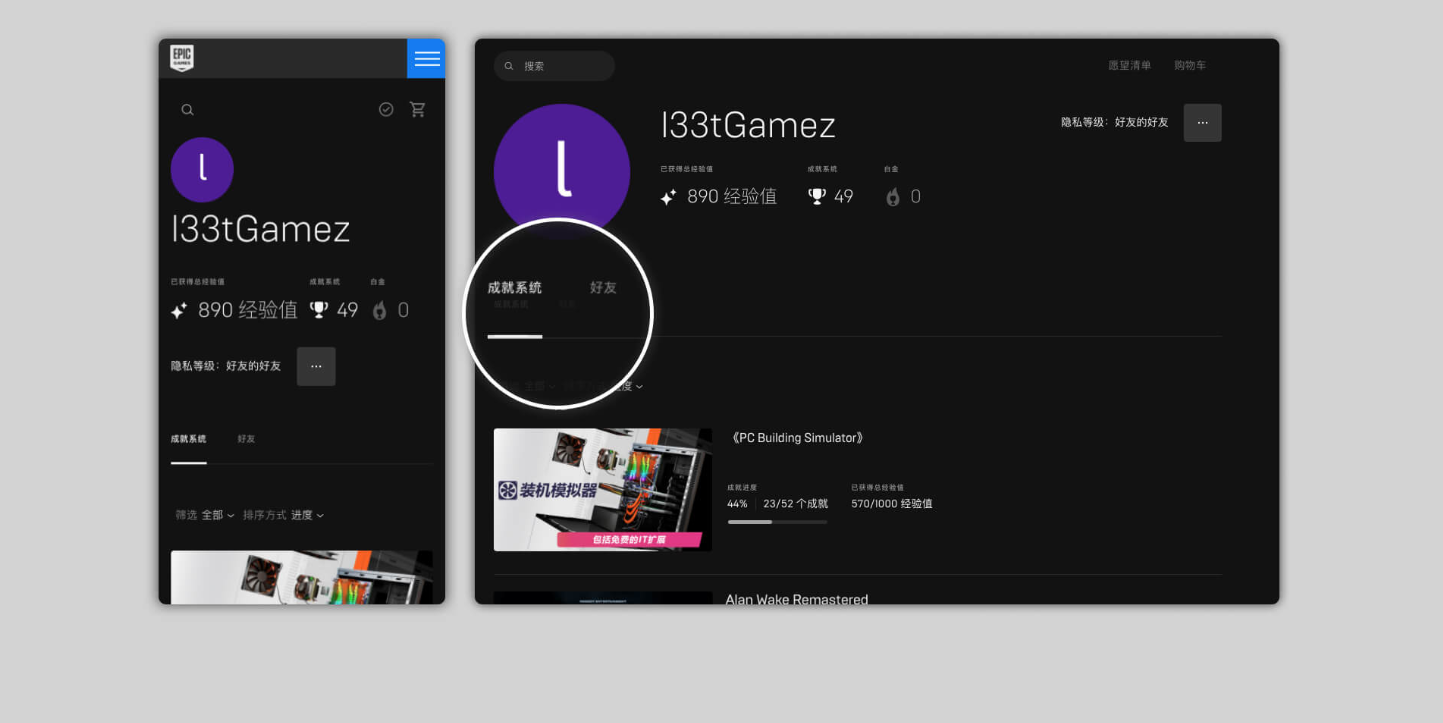
Task: Open the 购物车 link in desktop view
Action: (1190, 65)
